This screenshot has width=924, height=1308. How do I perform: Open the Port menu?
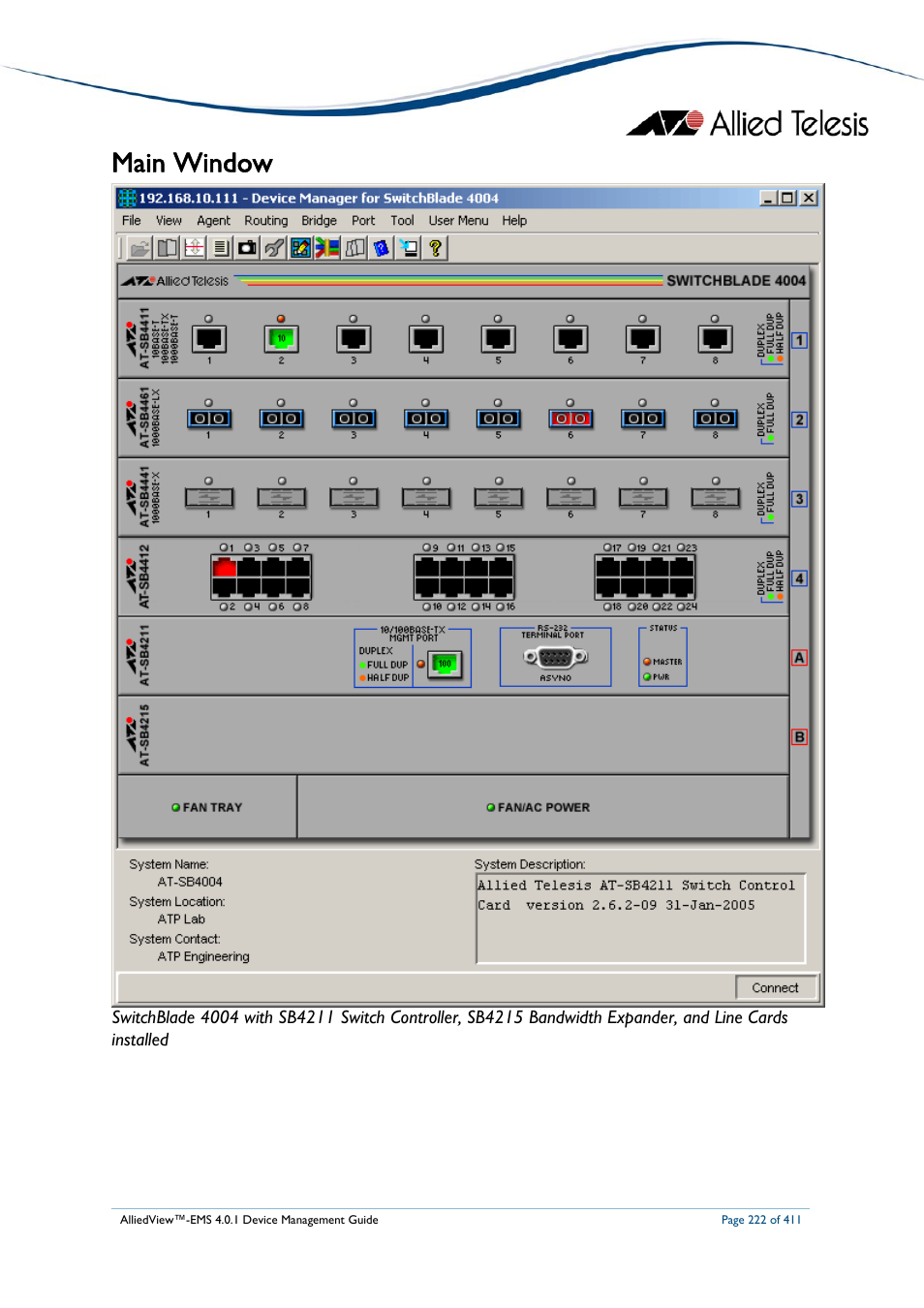pos(363,221)
